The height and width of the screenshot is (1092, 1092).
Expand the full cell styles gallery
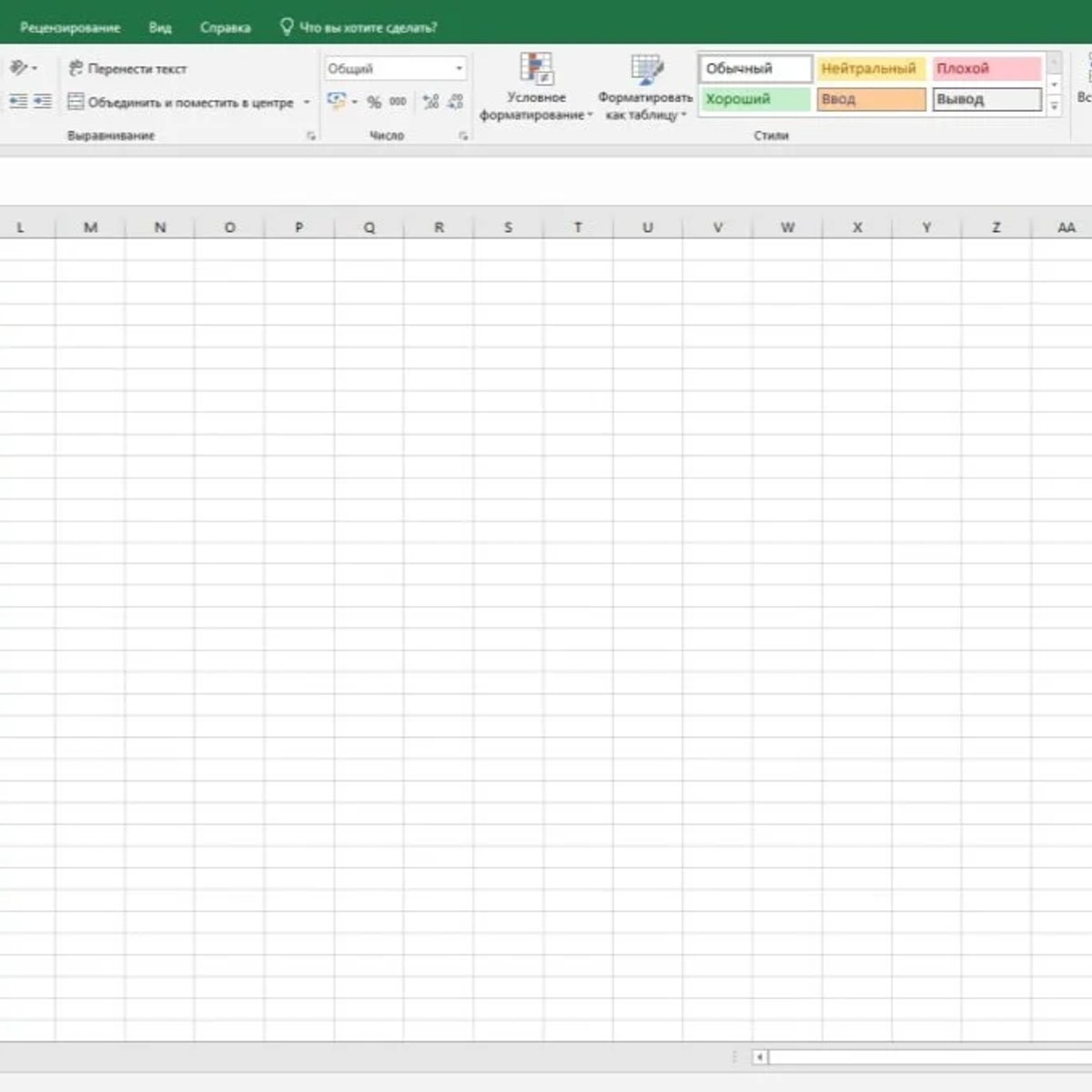click(x=1055, y=106)
